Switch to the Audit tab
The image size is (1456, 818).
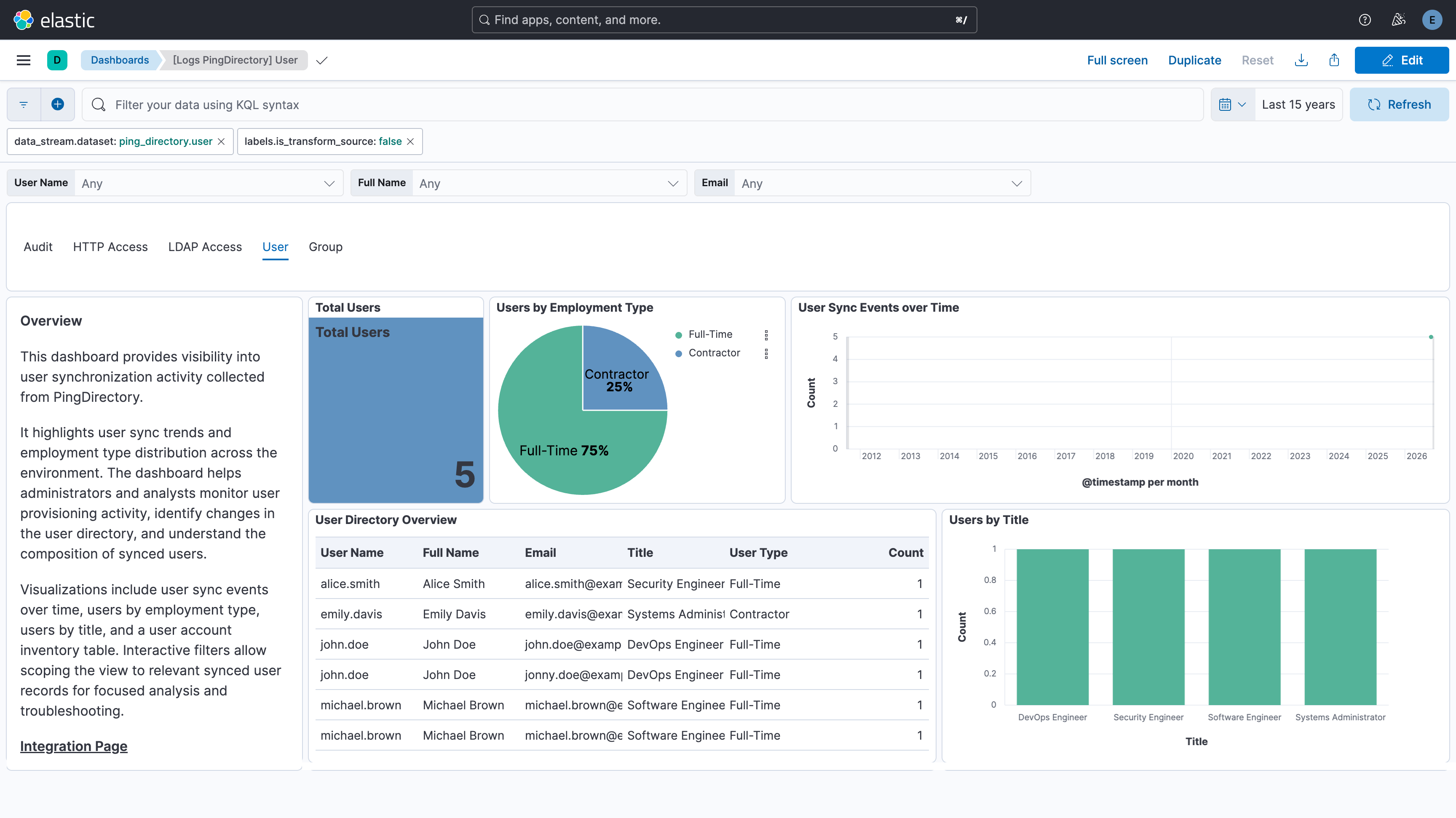pyautogui.click(x=38, y=247)
